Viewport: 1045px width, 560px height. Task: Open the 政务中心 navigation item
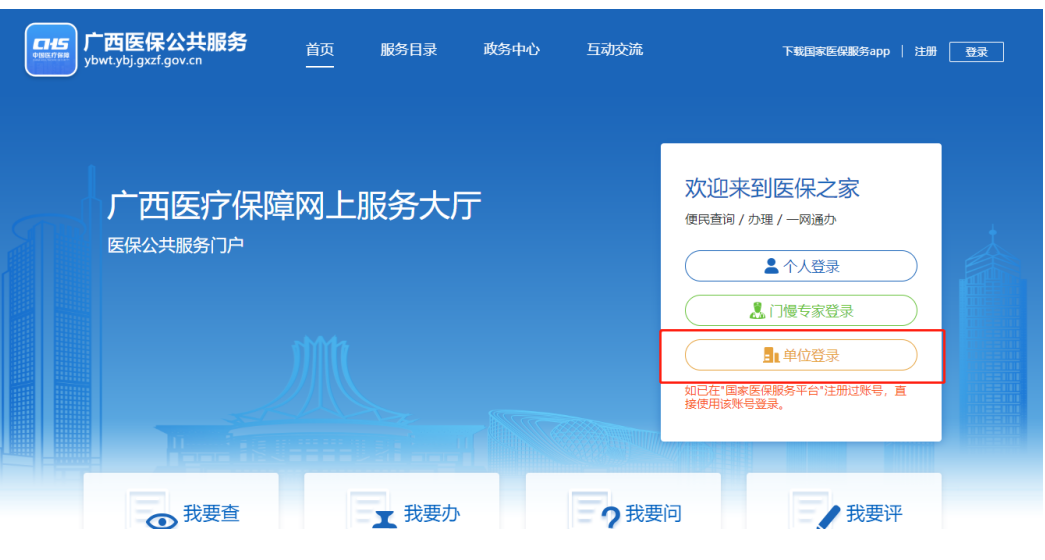pyautogui.click(x=511, y=50)
